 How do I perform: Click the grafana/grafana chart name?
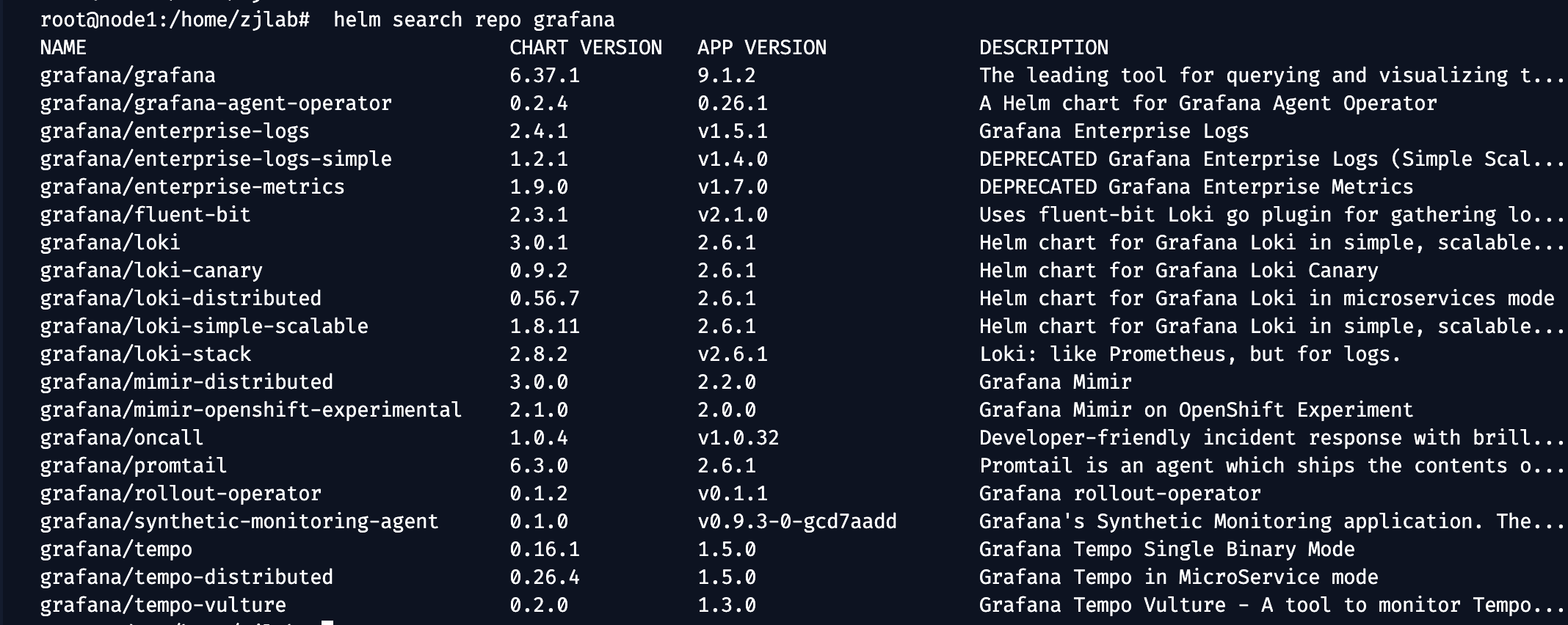tap(127, 76)
